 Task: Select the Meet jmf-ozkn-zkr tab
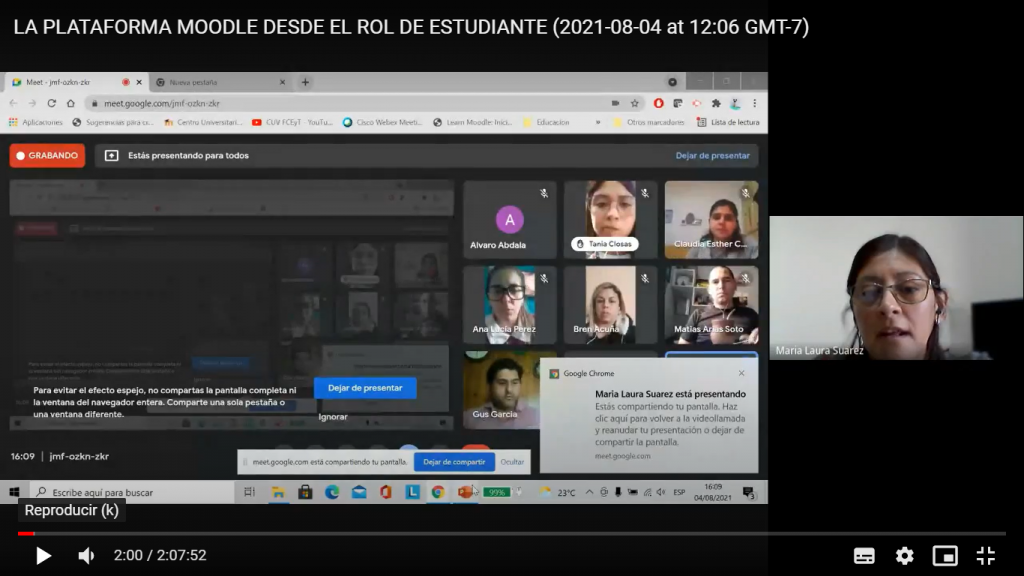[75, 82]
